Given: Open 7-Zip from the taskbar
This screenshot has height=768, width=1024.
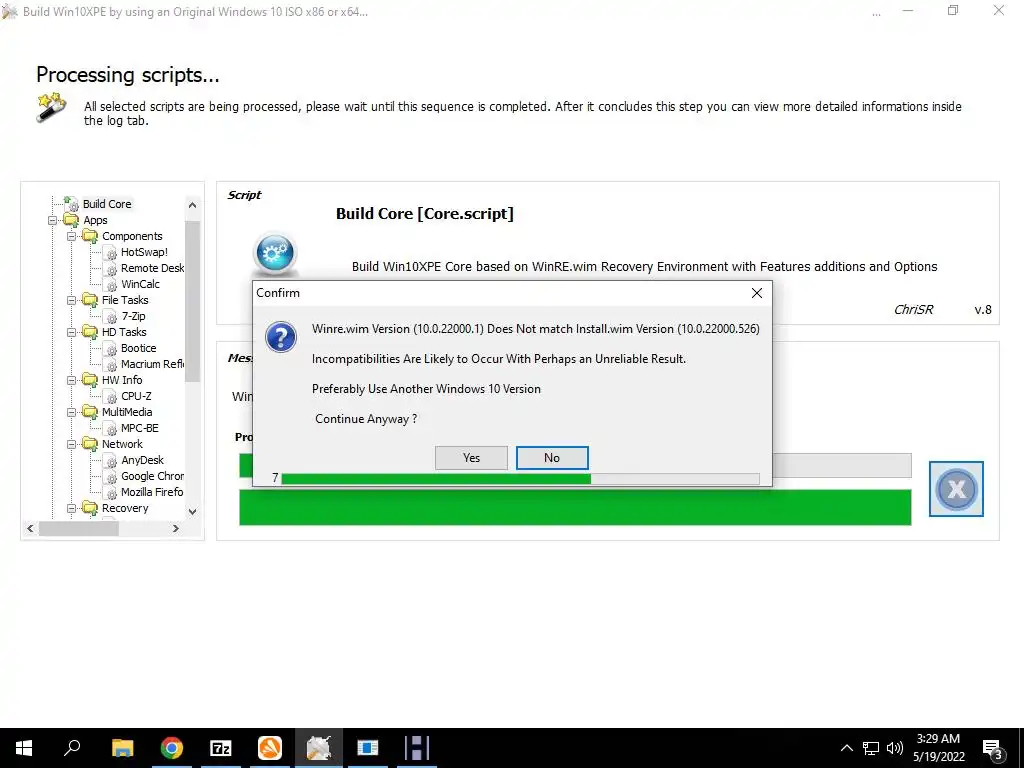Looking at the screenshot, I should pyautogui.click(x=221, y=748).
